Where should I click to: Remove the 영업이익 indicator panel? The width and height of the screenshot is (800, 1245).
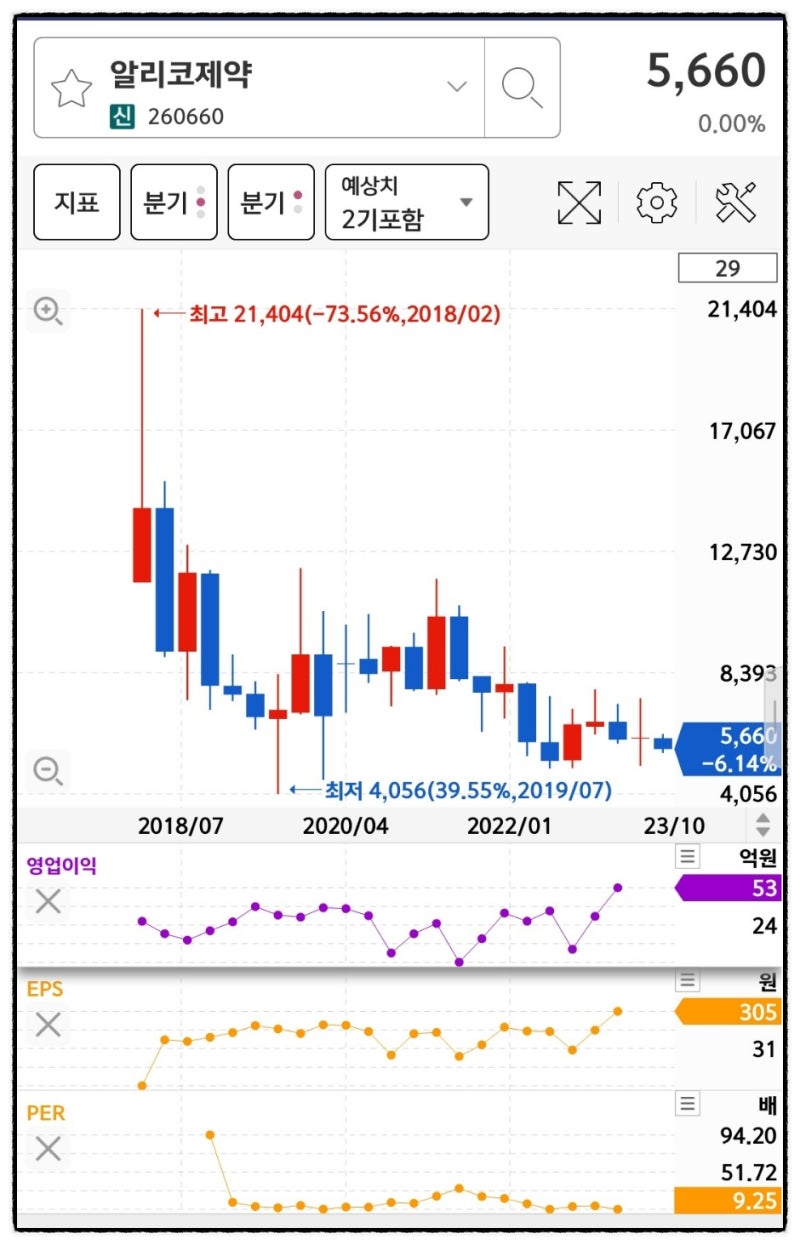coord(48,902)
